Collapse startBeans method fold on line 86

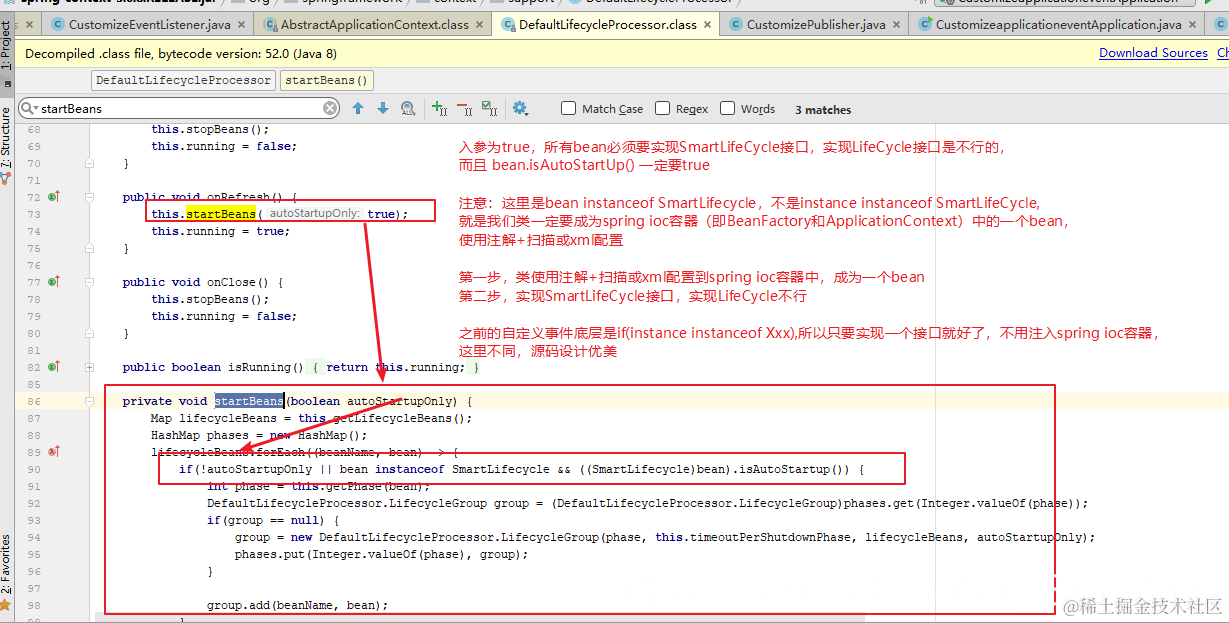tap(90, 401)
